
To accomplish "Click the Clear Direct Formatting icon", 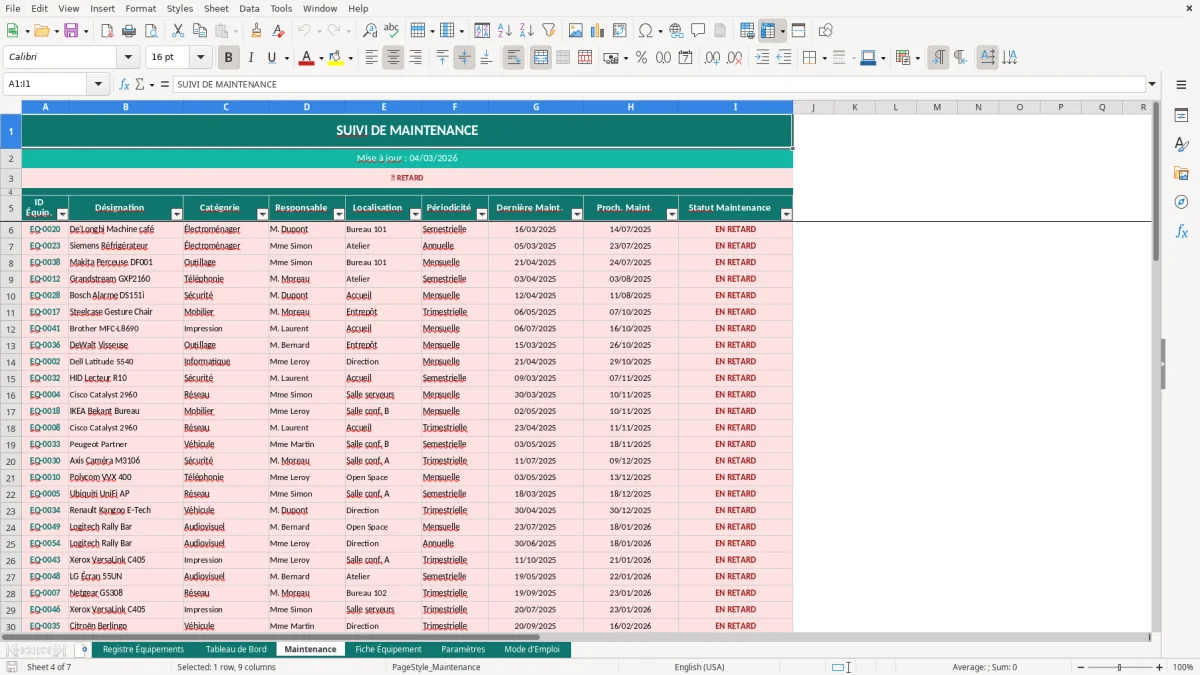I will tap(279, 31).
